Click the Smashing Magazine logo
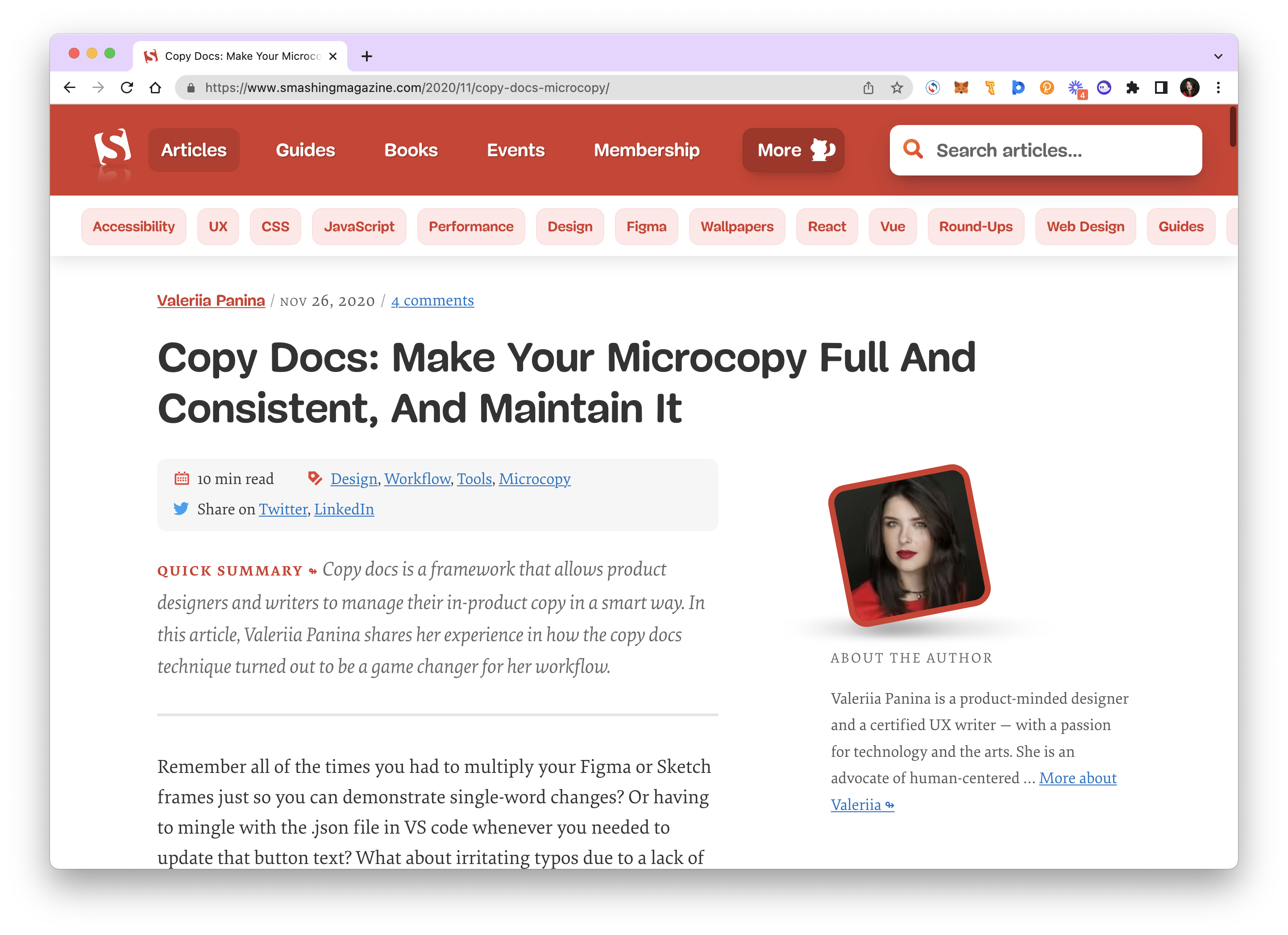 pyautogui.click(x=112, y=149)
